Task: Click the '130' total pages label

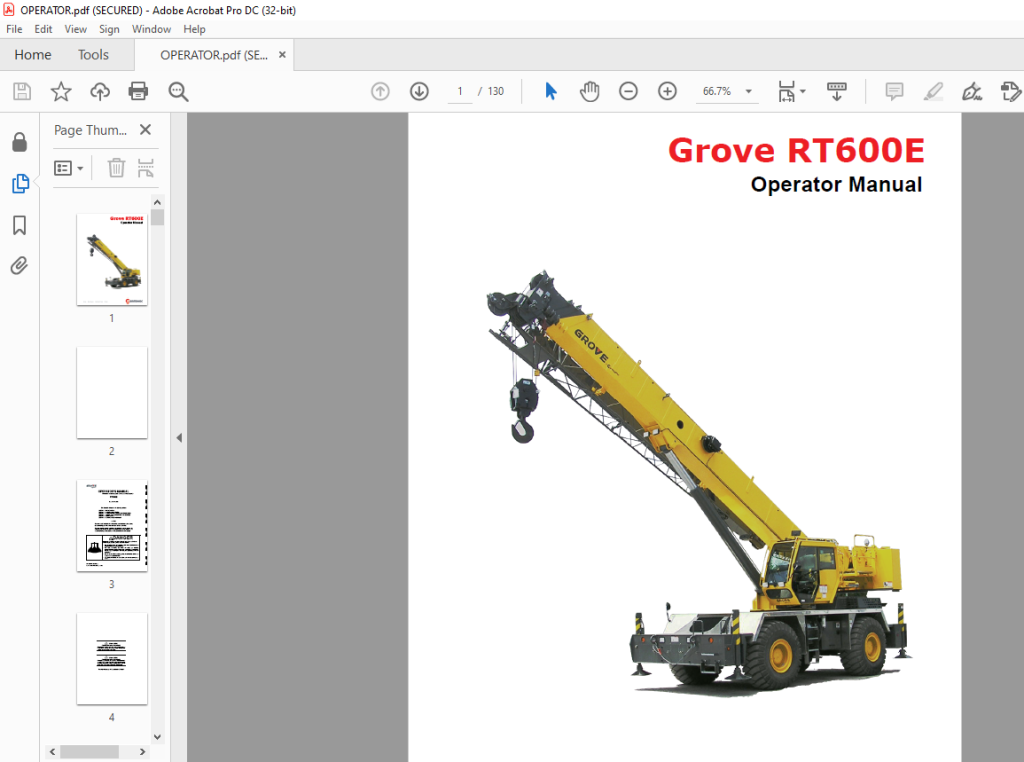Action: click(496, 91)
